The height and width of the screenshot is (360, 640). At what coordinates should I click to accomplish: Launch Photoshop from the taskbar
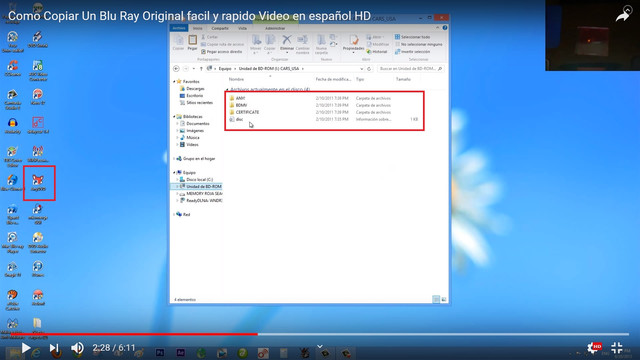[160, 353]
